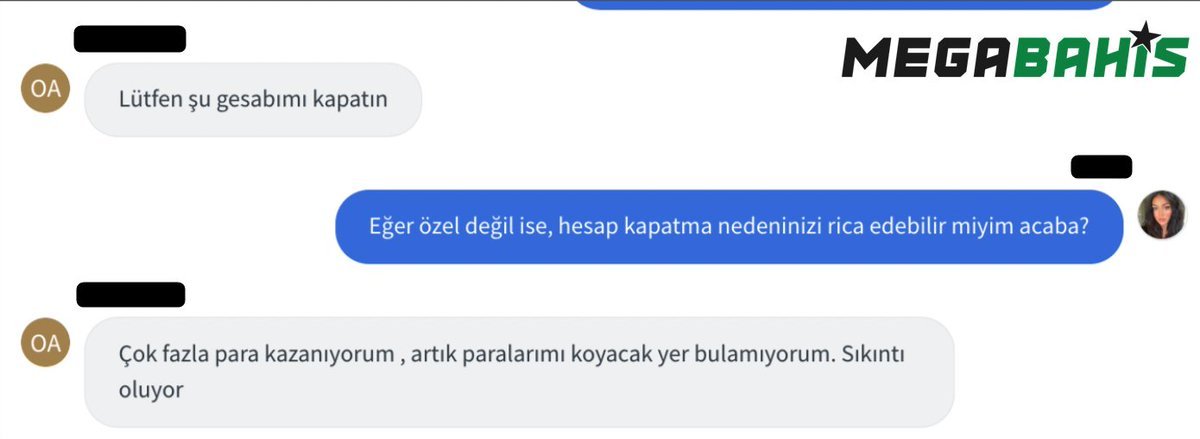This screenshot has height=439, width=1200.
Task: Click the OA avatar beside "Lütfen şu gesabımı kapatın"
Action: click(x=46, y=88)
